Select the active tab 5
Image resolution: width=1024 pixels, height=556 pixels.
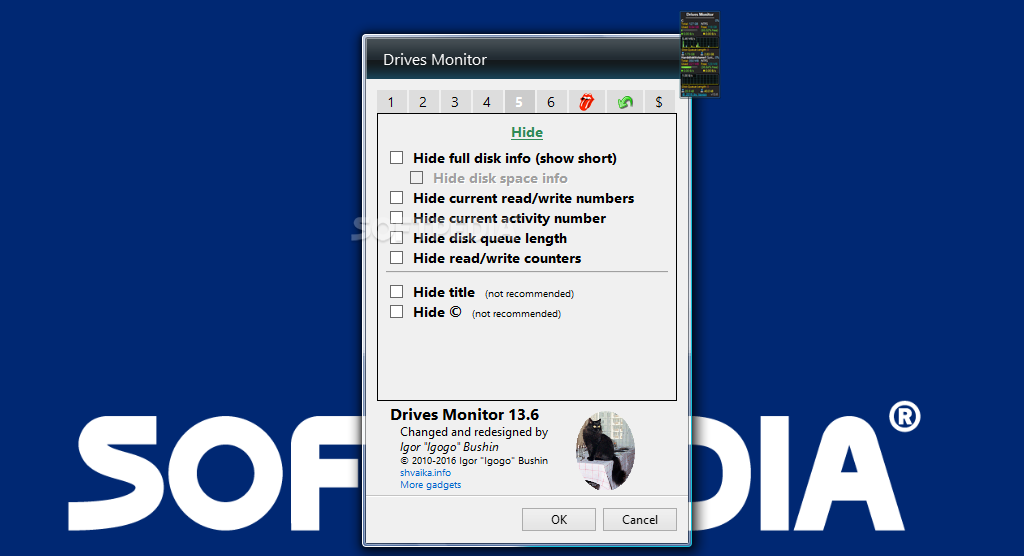pyautogui.click(x=519, y=102)
